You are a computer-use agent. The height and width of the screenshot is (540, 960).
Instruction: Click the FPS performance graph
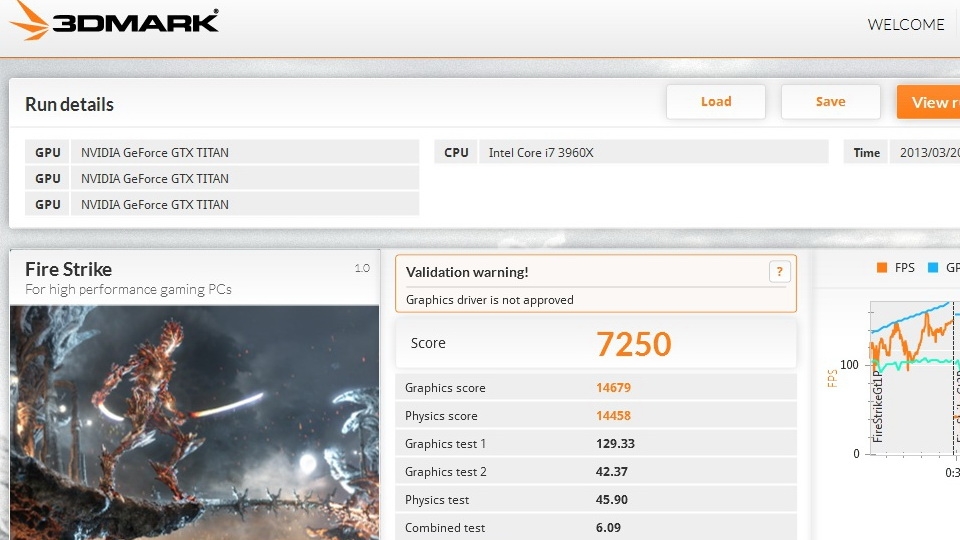[914, 378]
